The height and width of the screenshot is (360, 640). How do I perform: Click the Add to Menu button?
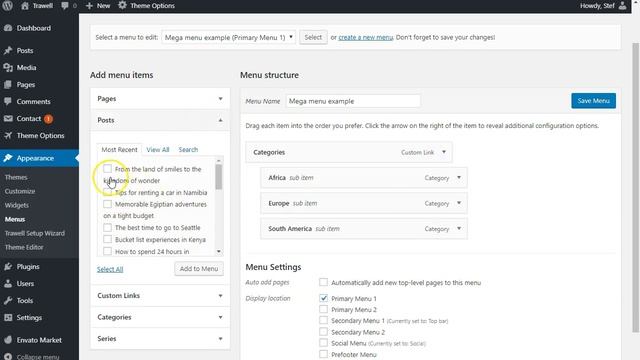tap(199, 269)
